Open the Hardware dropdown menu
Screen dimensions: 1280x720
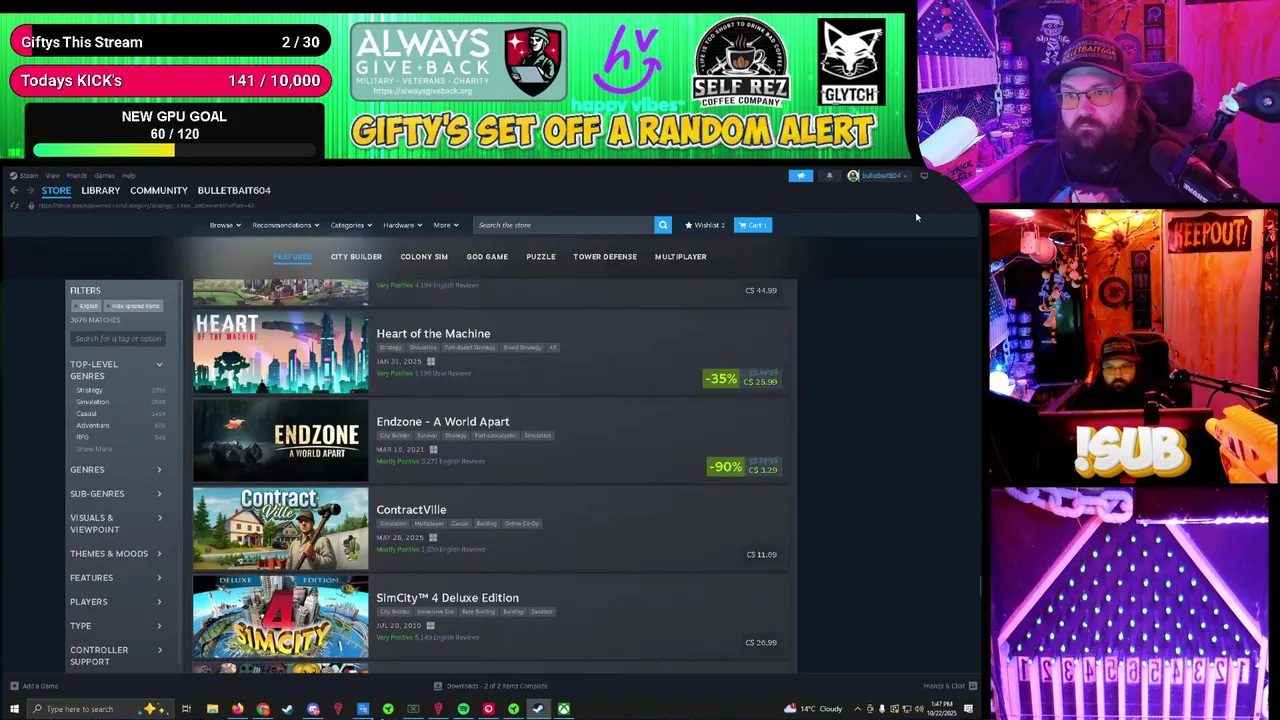pyautogui.click(x=402, y=225)
